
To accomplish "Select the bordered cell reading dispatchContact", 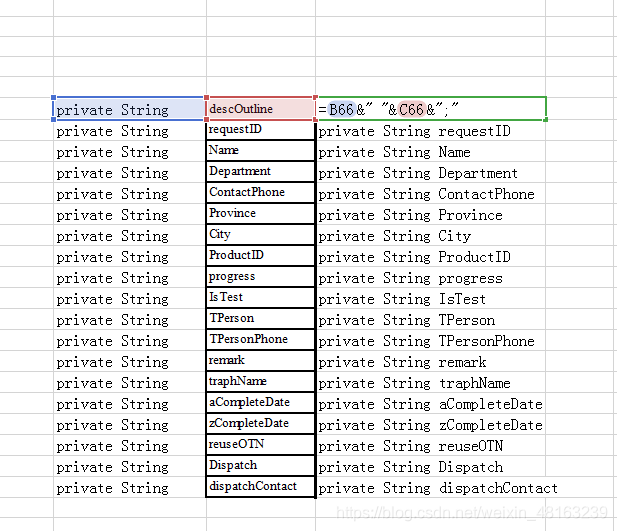I will point(260,487).
